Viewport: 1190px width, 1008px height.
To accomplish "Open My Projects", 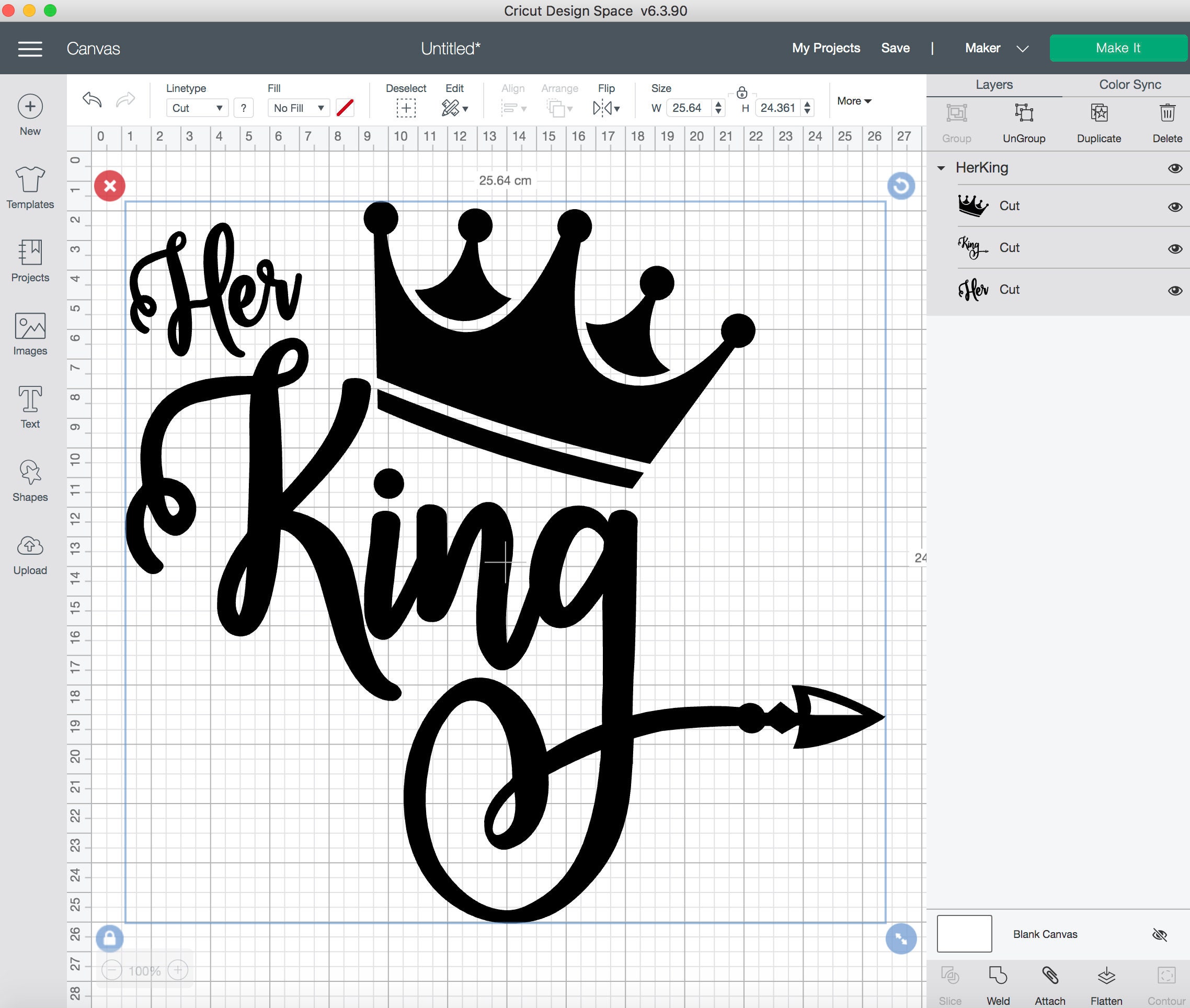I will tap(826, 48).
